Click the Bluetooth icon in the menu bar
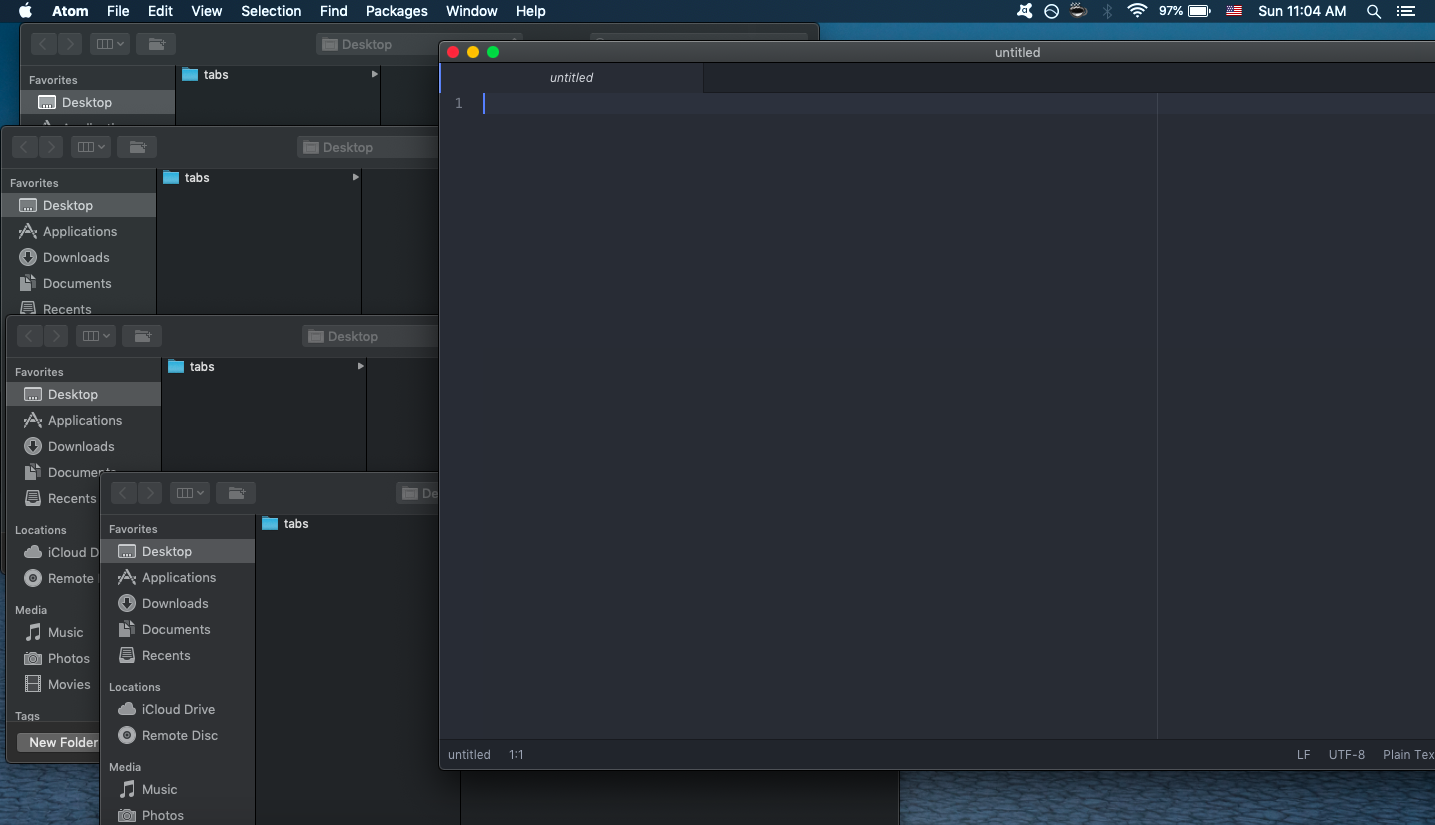The width and height of the screenshot is (1435, 825). (x=1108, y=11)
